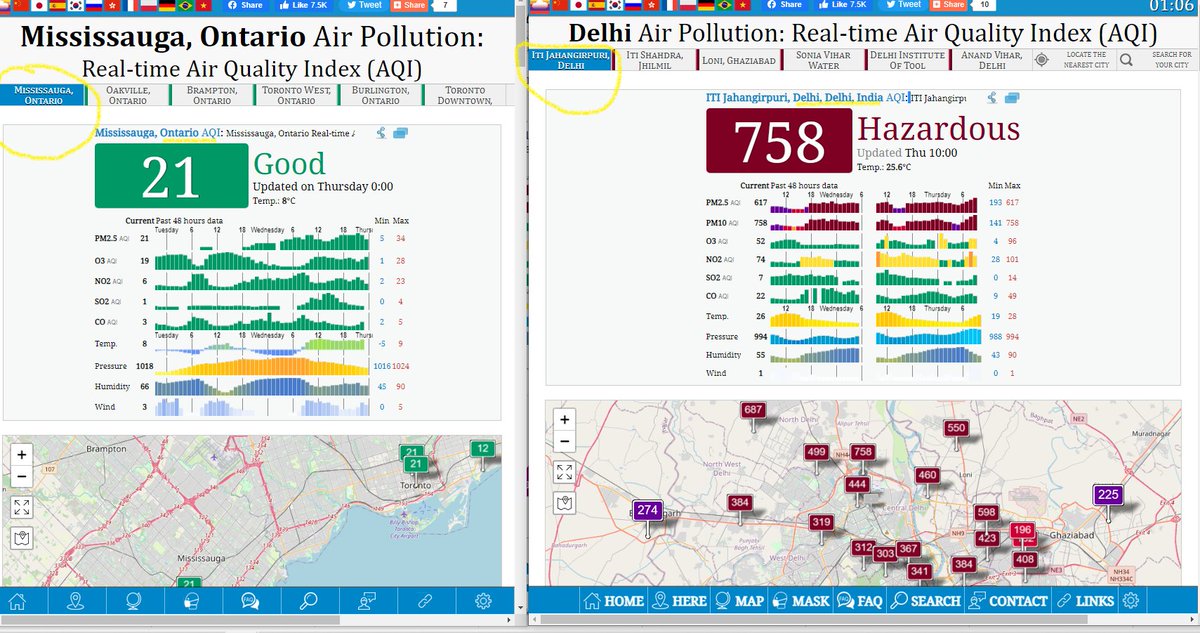Click the 12 marker on Mississauga map
The image size is (1200, 633).
pyautogui.click(x=484, y=449)
